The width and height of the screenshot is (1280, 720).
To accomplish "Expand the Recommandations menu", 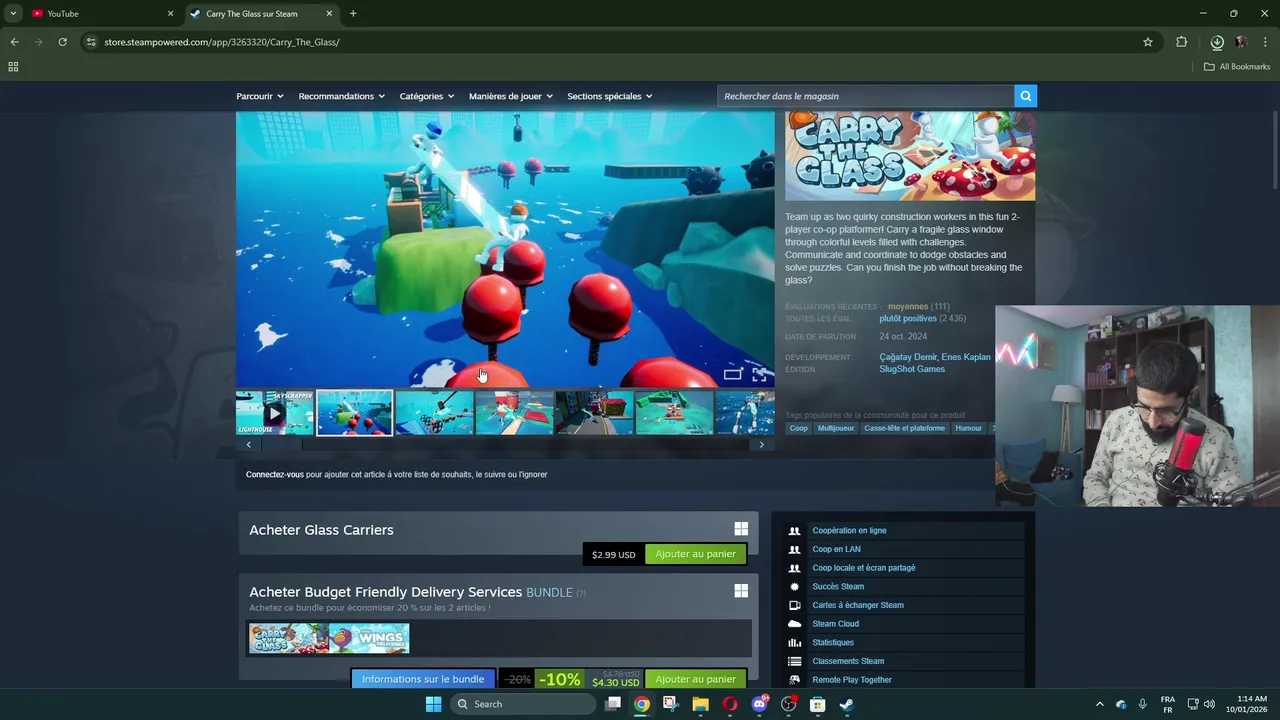I will (342, 96).
